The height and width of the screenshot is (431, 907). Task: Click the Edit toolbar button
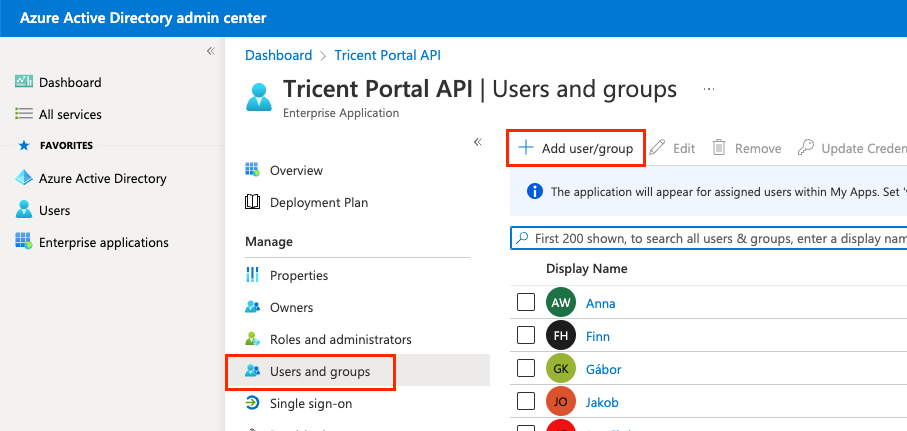tap(672, 149)
